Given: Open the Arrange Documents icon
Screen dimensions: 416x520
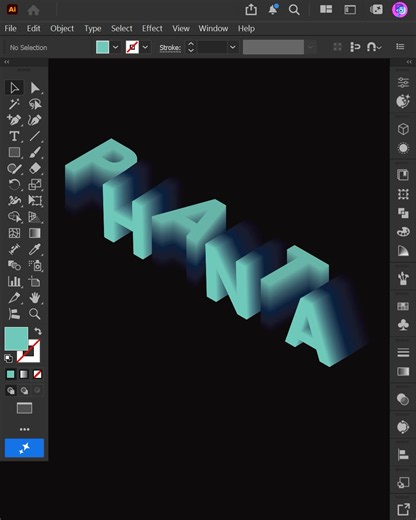Looking at the screenshot, I should [326, 9].
